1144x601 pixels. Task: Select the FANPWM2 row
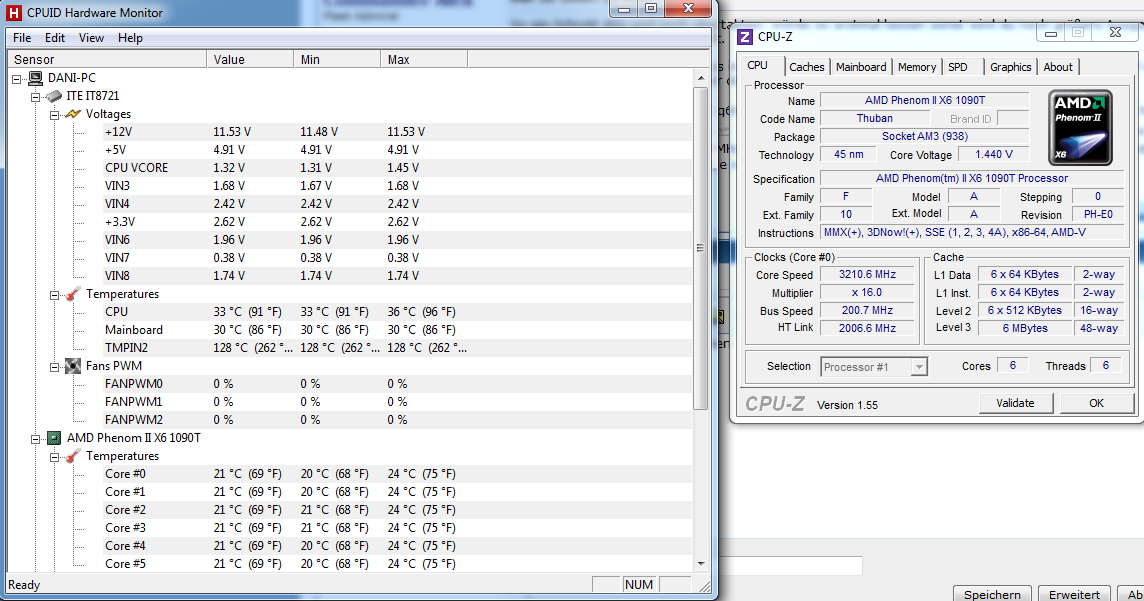(398, 419)
